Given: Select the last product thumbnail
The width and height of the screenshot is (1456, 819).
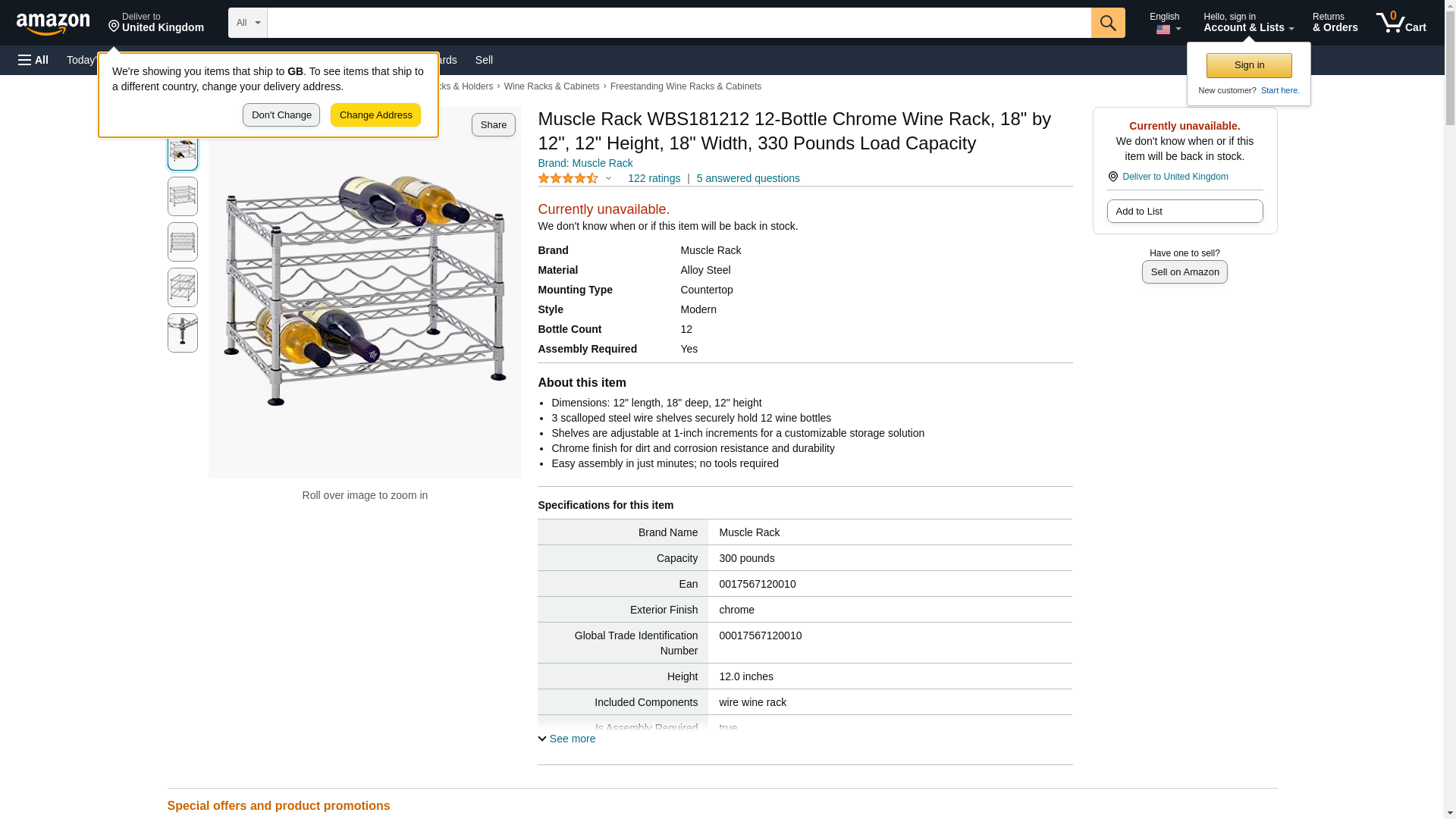Looking at the screenshot, I should tap(183, 333).
